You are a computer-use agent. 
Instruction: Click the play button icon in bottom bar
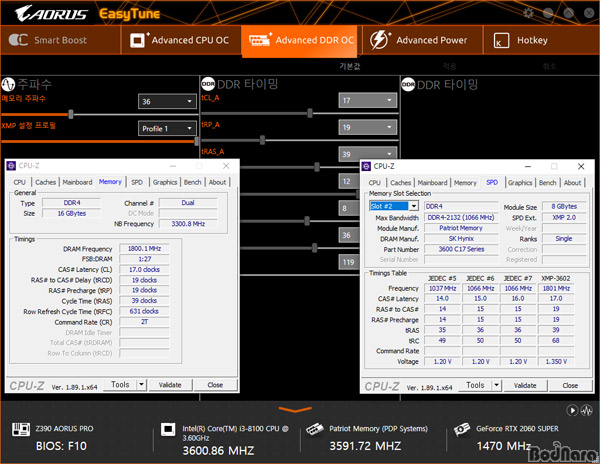tap(572, 410)
